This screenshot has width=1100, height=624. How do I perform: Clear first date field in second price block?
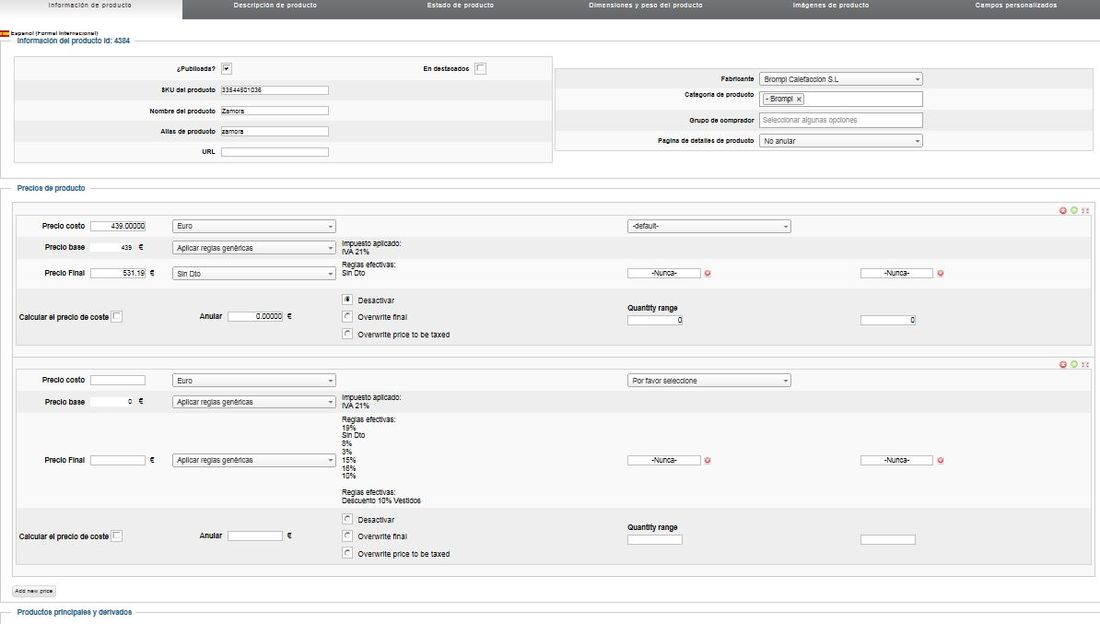(x=707, y=460)
